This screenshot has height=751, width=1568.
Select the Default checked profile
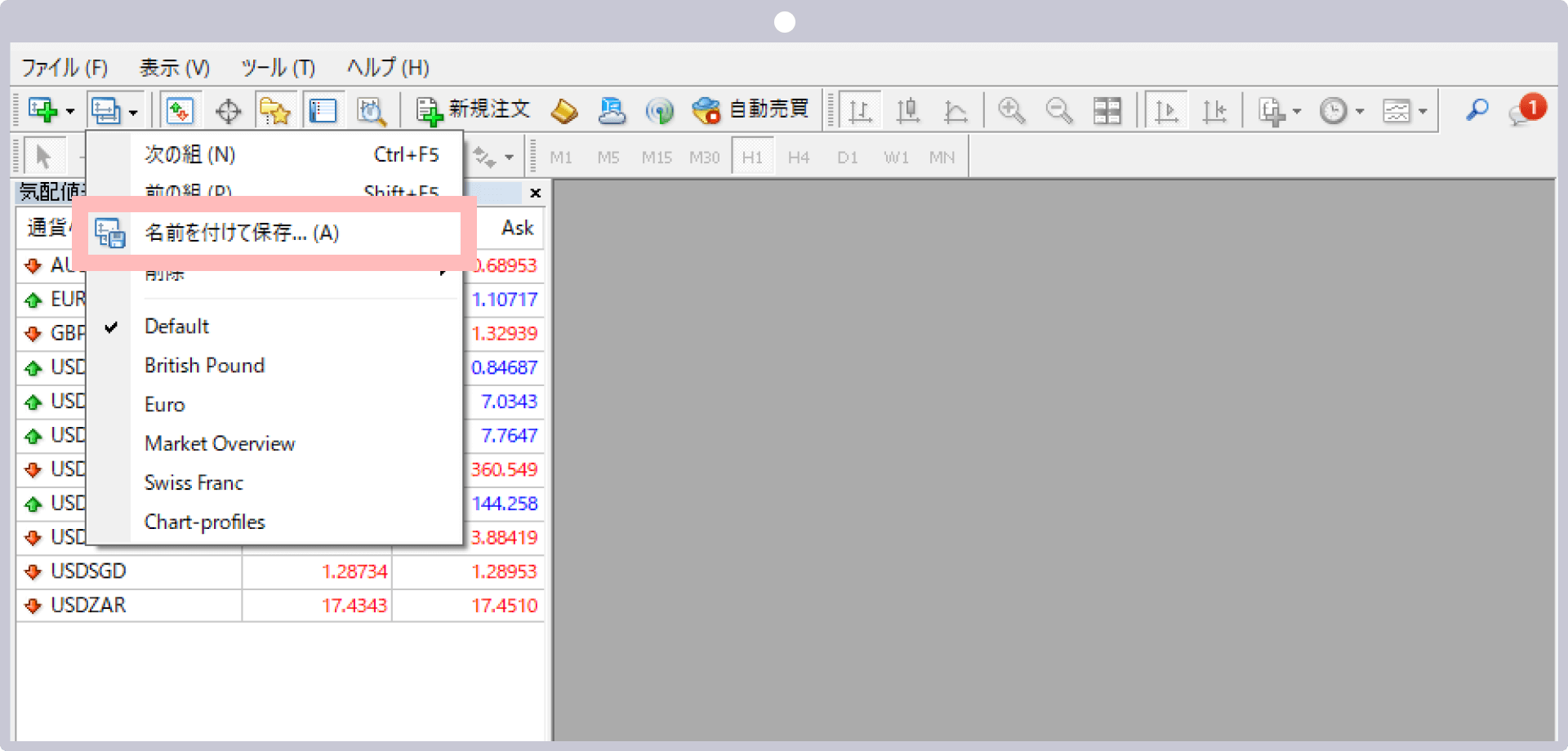[177, 327]
